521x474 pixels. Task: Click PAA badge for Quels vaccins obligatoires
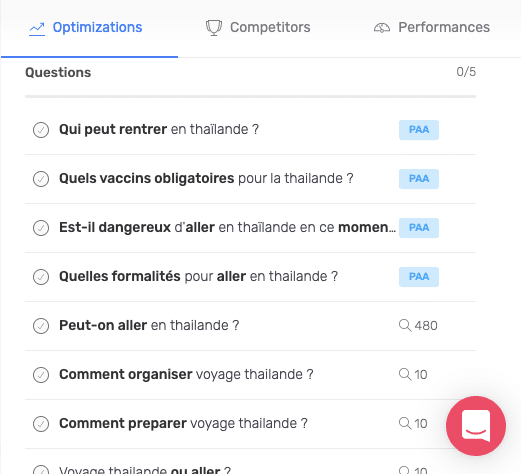pyautogui.click(x=419, y=179)
